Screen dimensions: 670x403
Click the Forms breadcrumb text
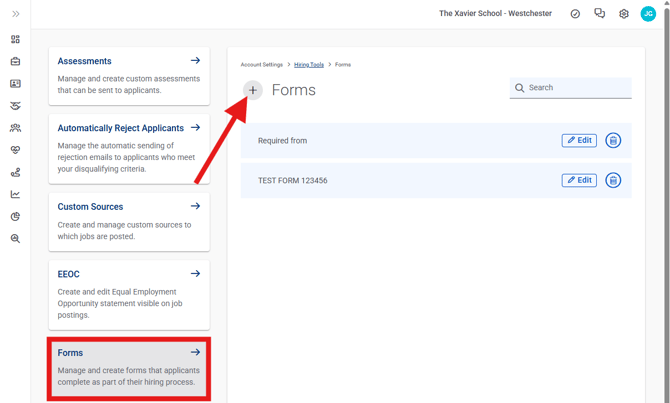(x=343, y=65)
